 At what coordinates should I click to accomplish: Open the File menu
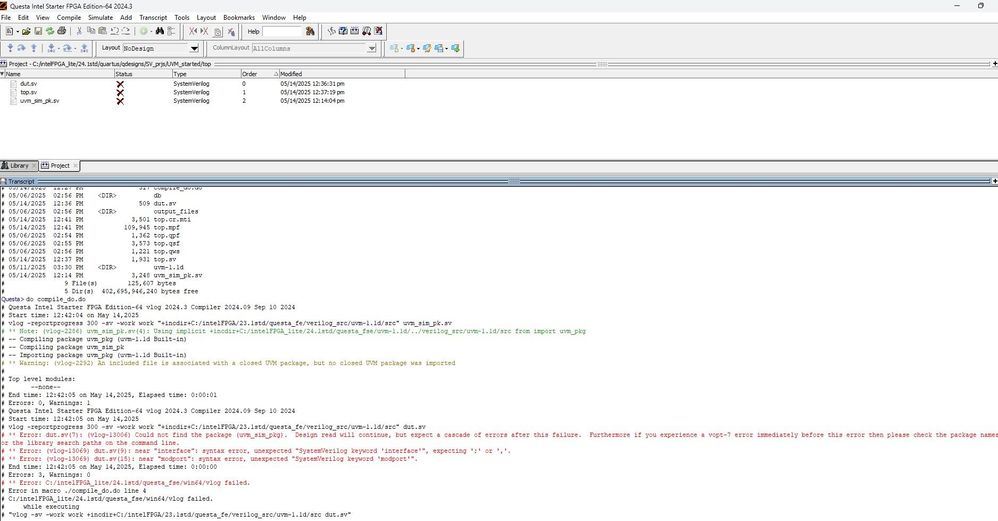[x=6, y=18]
